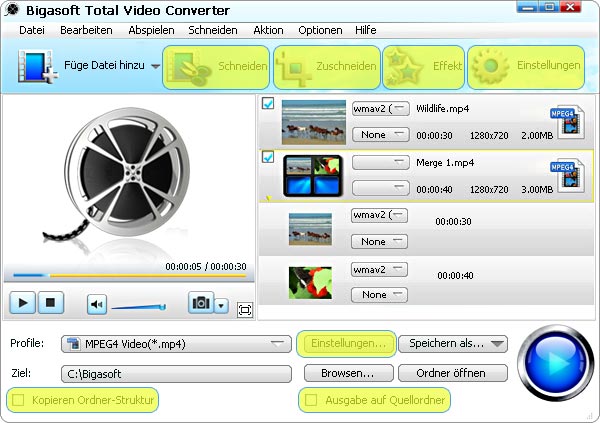Open the Datei menu
Viewport: 600px width, 423px height.
point(32,30)
